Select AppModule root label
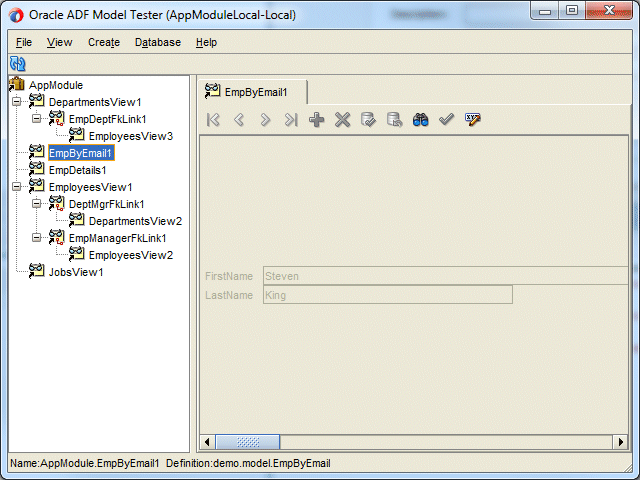This screenshot has width=640, height=480. pos(56,85)
